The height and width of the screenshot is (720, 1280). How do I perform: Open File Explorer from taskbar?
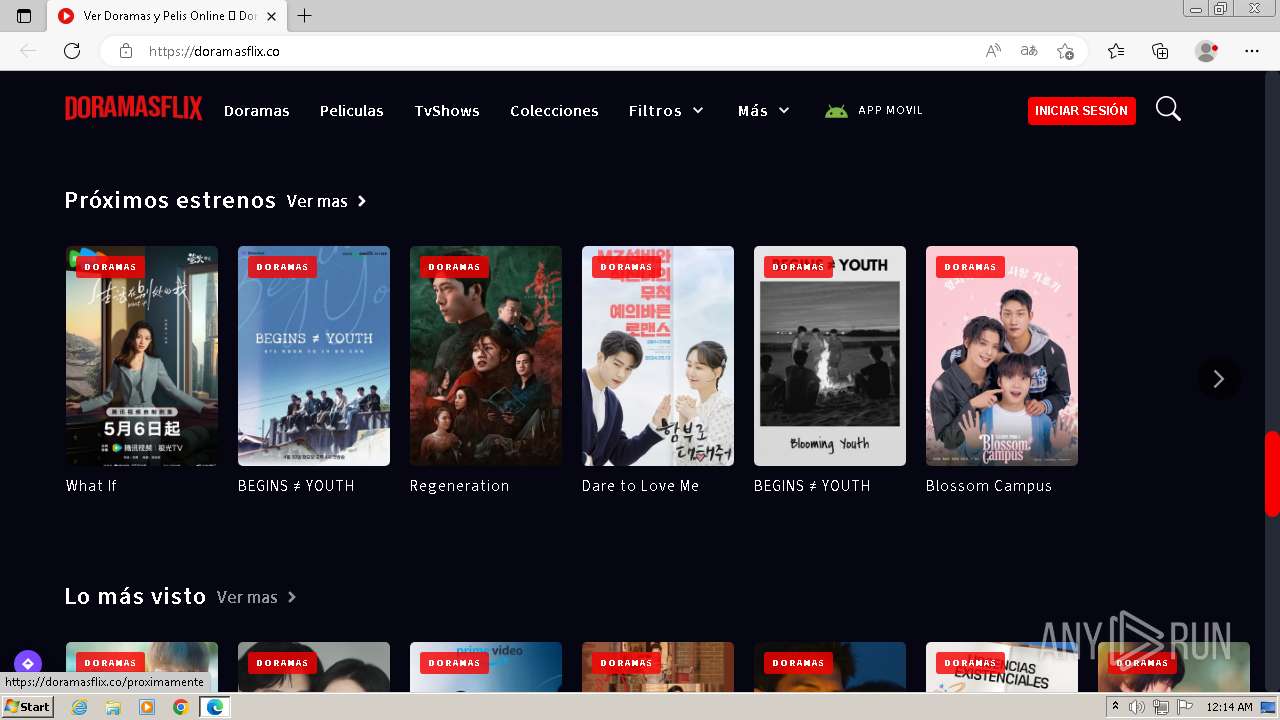113,707
